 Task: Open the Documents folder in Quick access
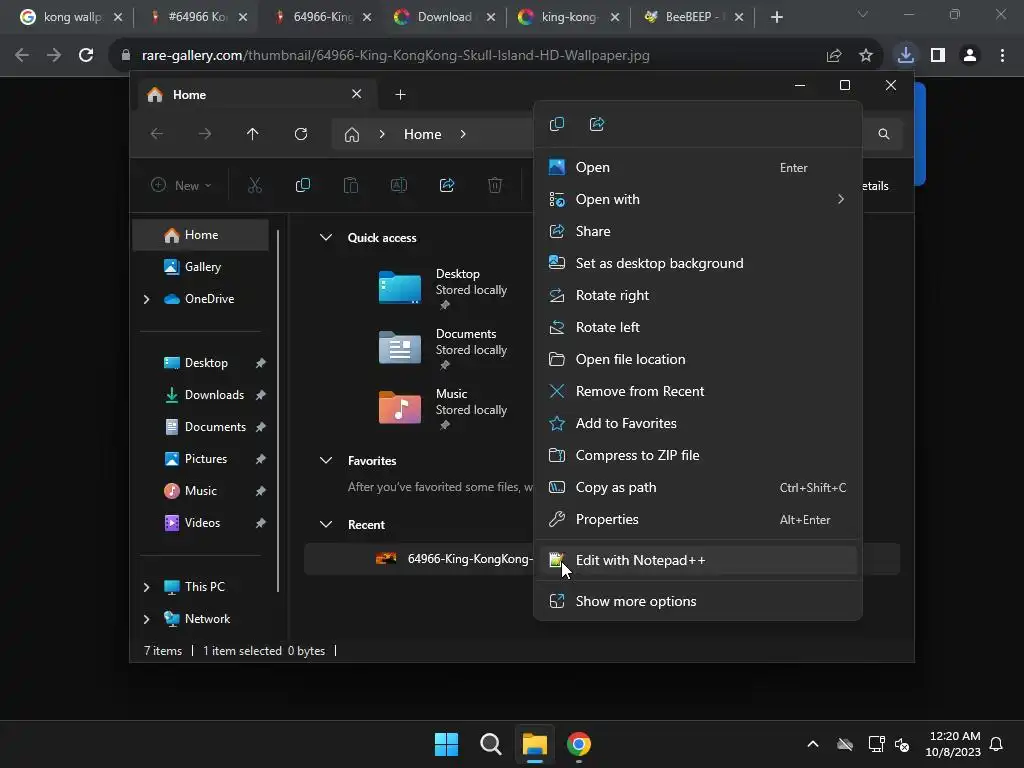444,348
